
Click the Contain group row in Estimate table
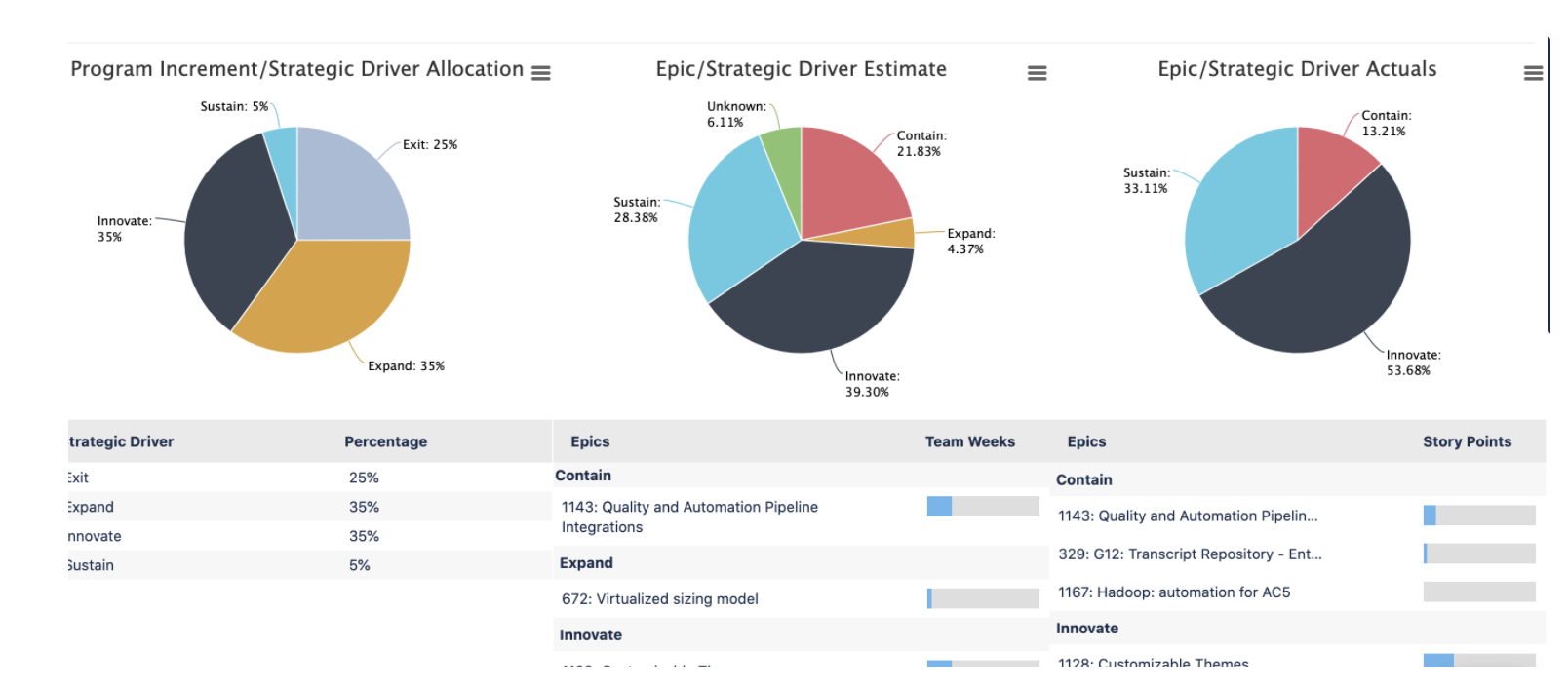pyautogui.click(x=801, y=476)
